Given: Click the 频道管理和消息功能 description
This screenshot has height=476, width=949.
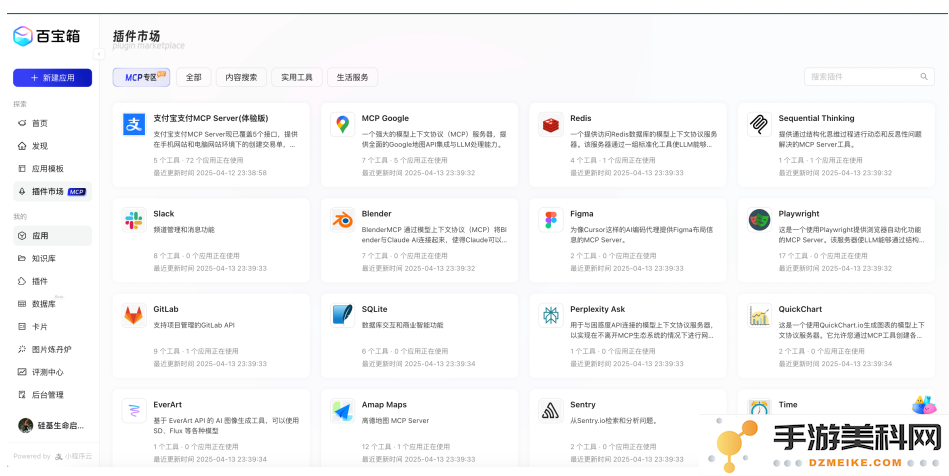Looking at the screenshot, I should [184, 230].
